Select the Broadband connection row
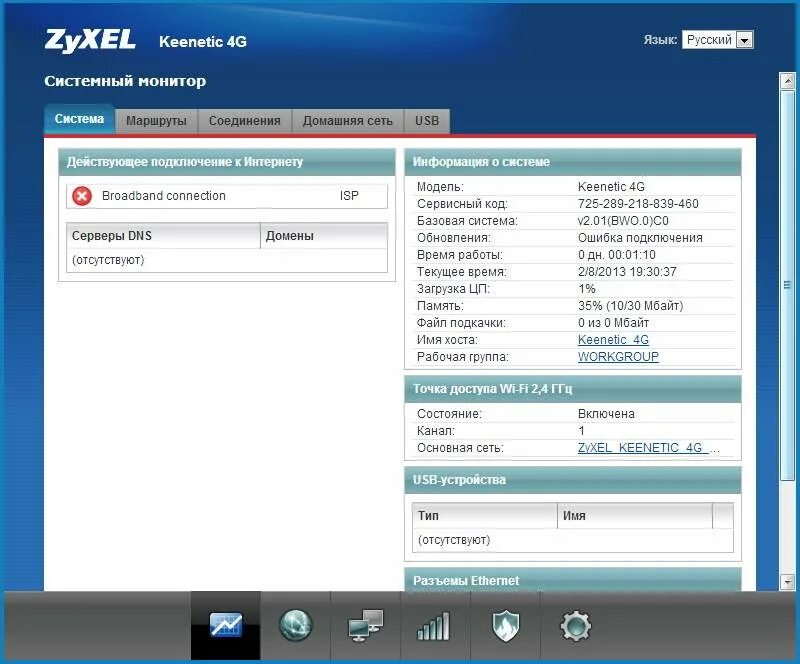Viewport: 800px width, 664px height. click(227, 196)
